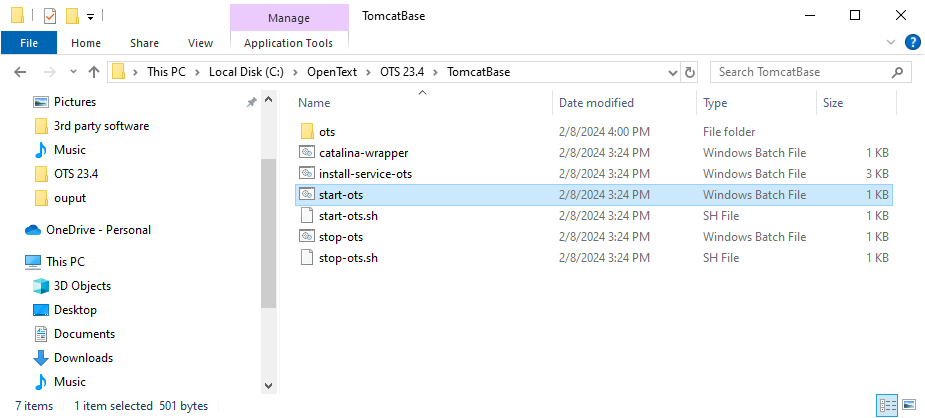This screenshot has height=418, width=925.
Task: Switch to details view in status bar
Action: coord(887,405)
